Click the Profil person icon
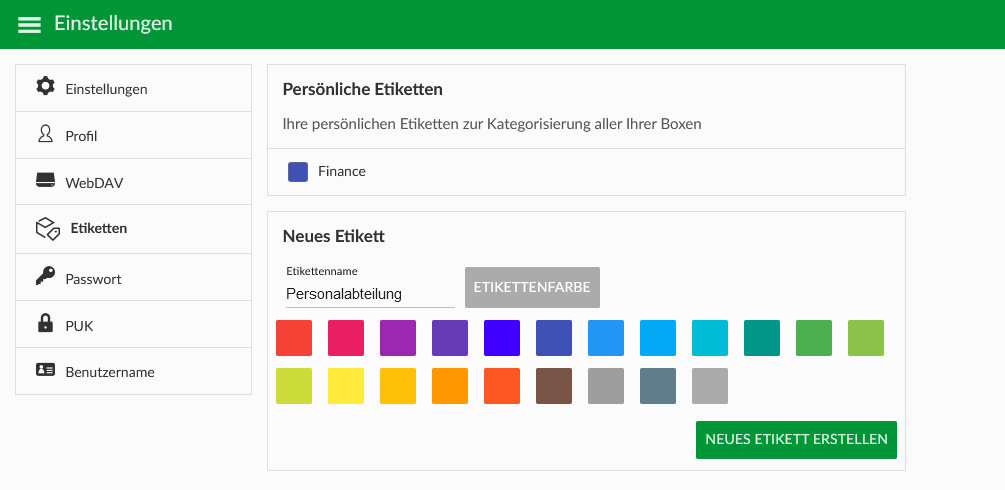The height and width of the screenshot is (490, 1005). click(x=46, y=133)
